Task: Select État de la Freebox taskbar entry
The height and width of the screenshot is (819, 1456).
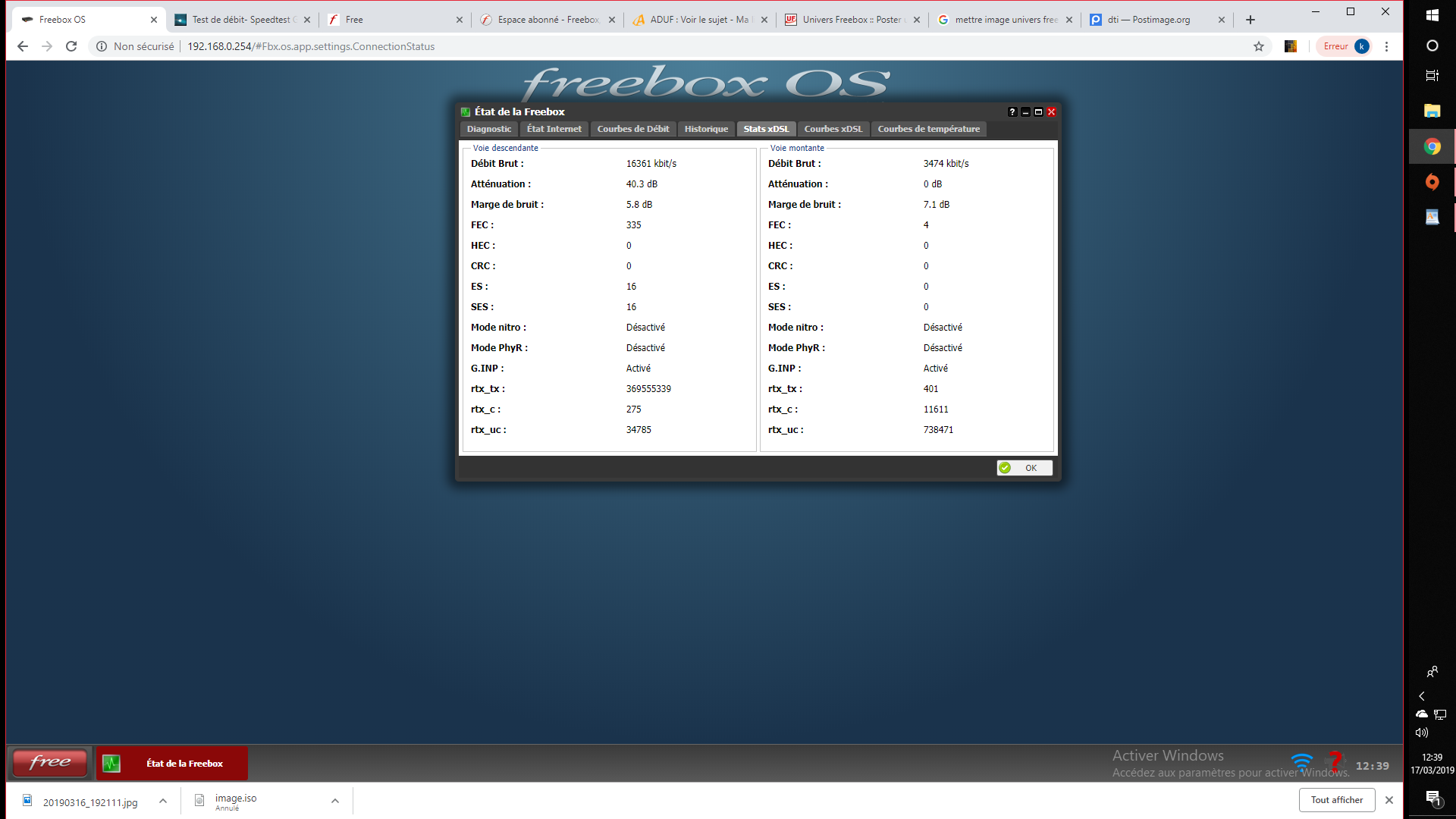Action: [172, 763]
